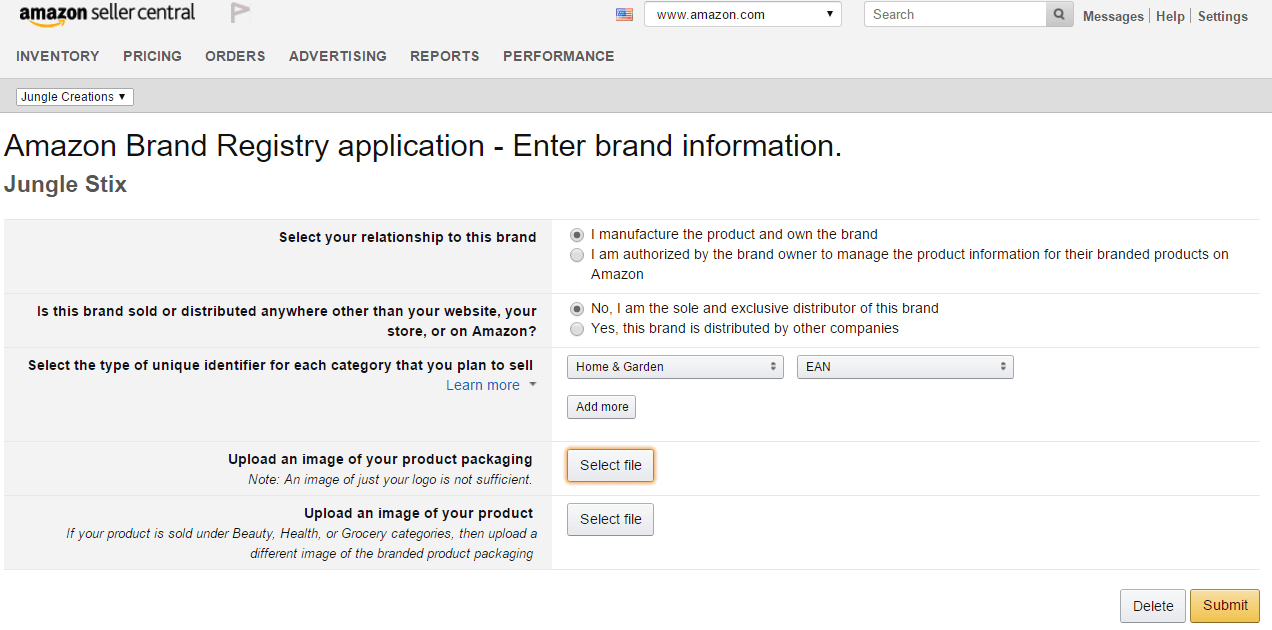This screenshot has height=630, width=1272.
Task: Click the magnifying glass search button
Action: pyautogui.click(x=1059, y=14)
